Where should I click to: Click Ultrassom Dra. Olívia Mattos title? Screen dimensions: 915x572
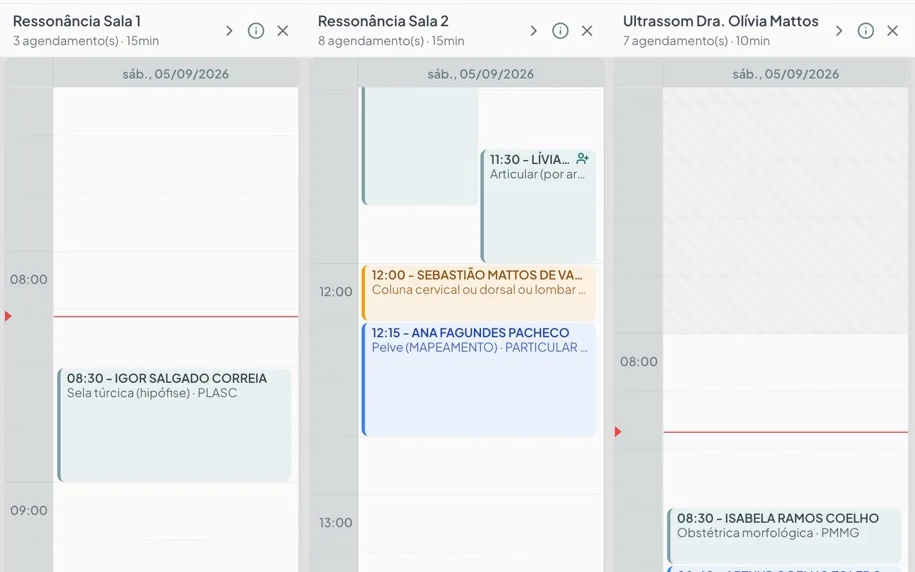tap(721, 21)
